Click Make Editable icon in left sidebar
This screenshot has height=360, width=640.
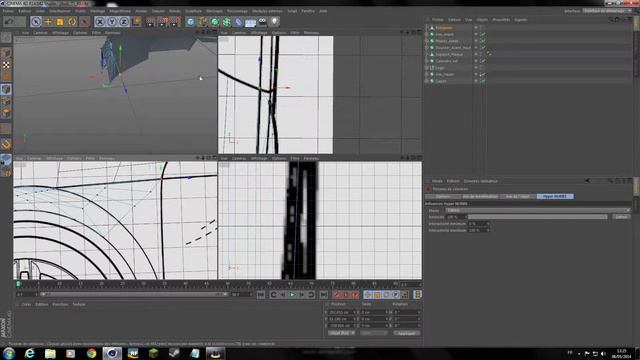pyautogui.click(x=6, y=38)
